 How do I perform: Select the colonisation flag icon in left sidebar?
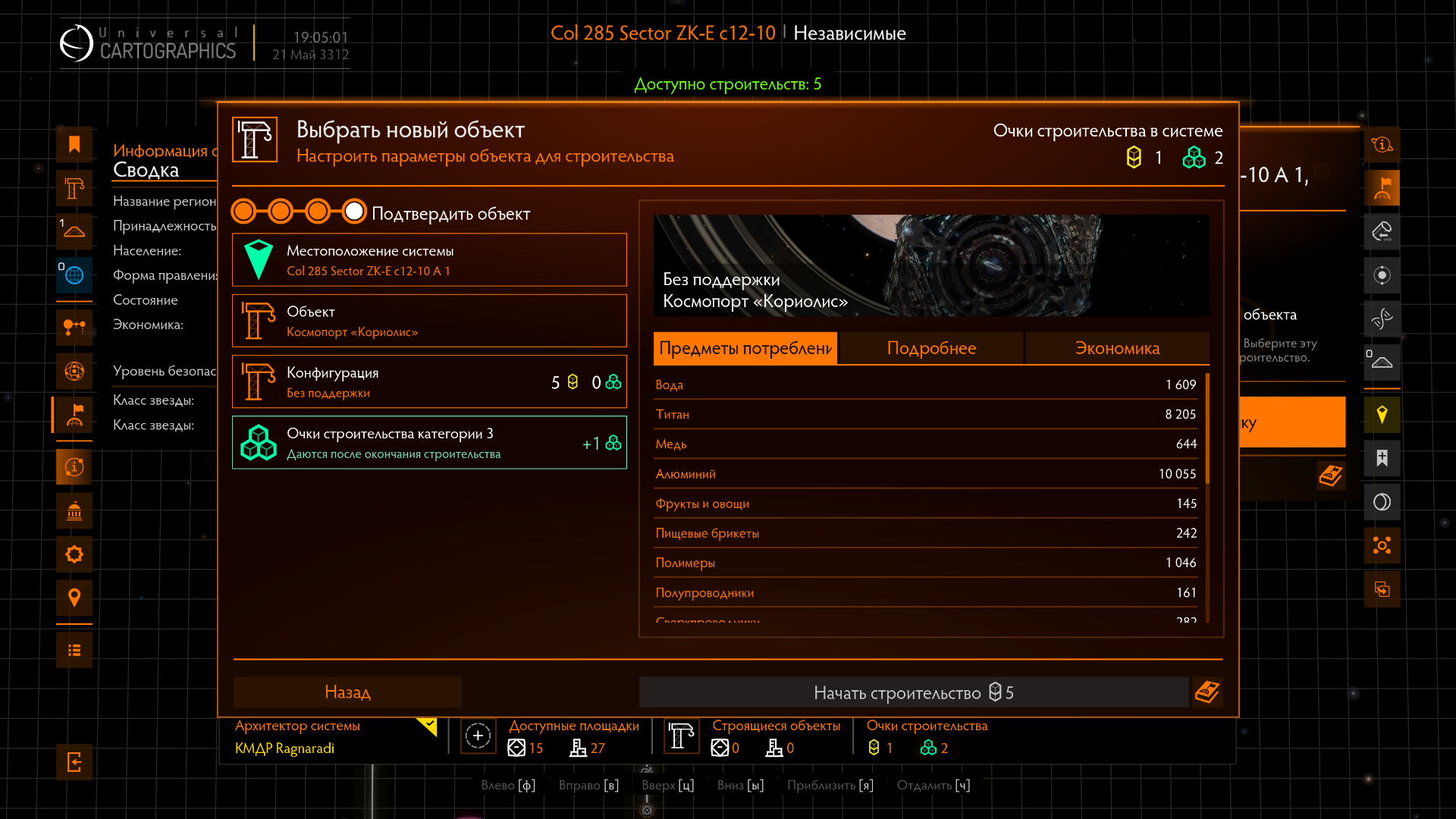(74, 415)
